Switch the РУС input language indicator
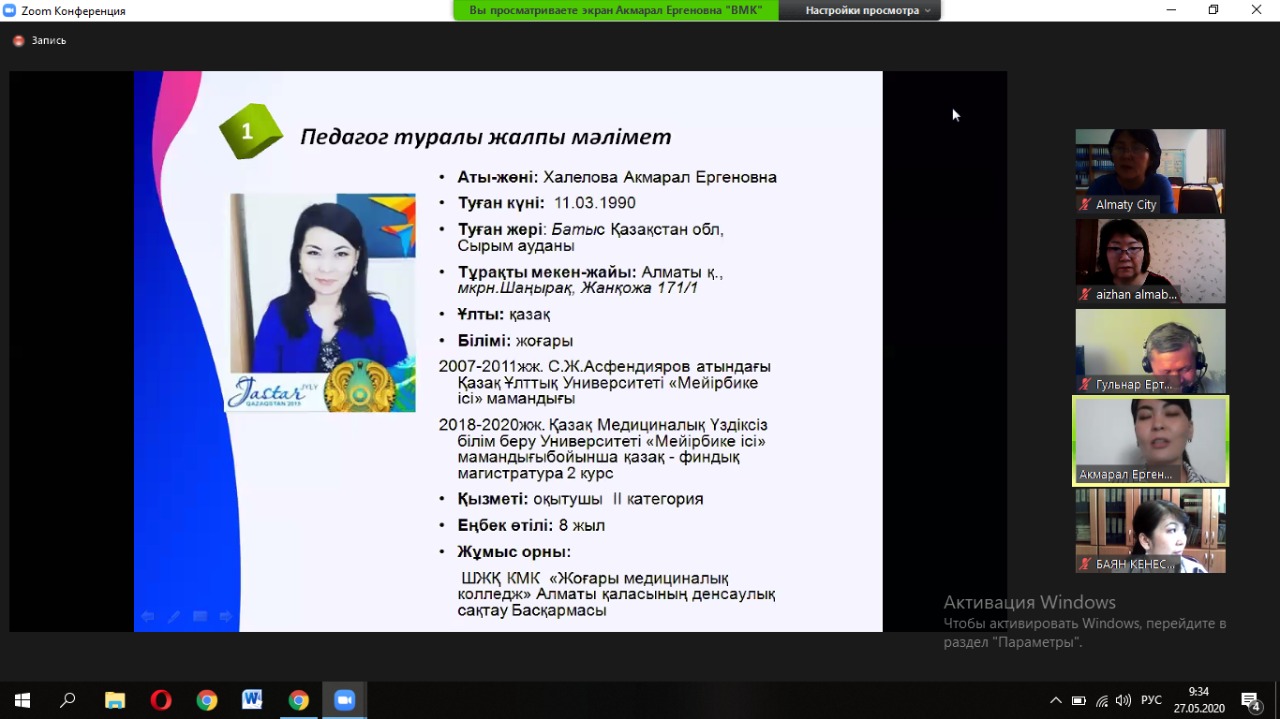 click(1151, 700)
